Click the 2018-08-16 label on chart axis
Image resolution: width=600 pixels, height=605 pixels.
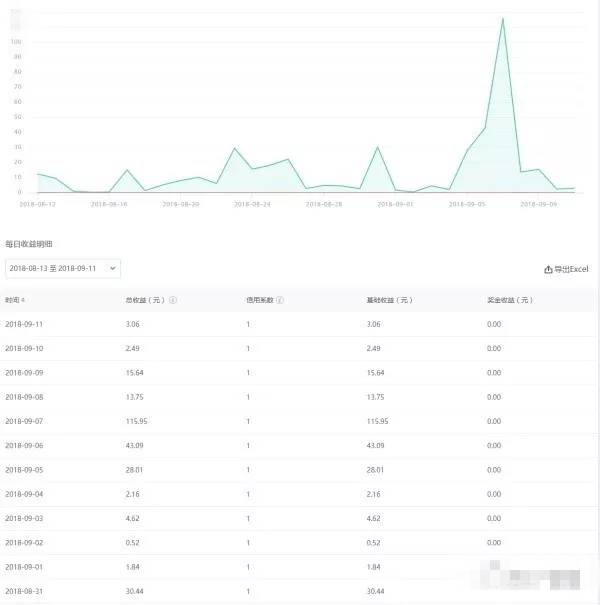pyautogui.click(x=109, y=204)
